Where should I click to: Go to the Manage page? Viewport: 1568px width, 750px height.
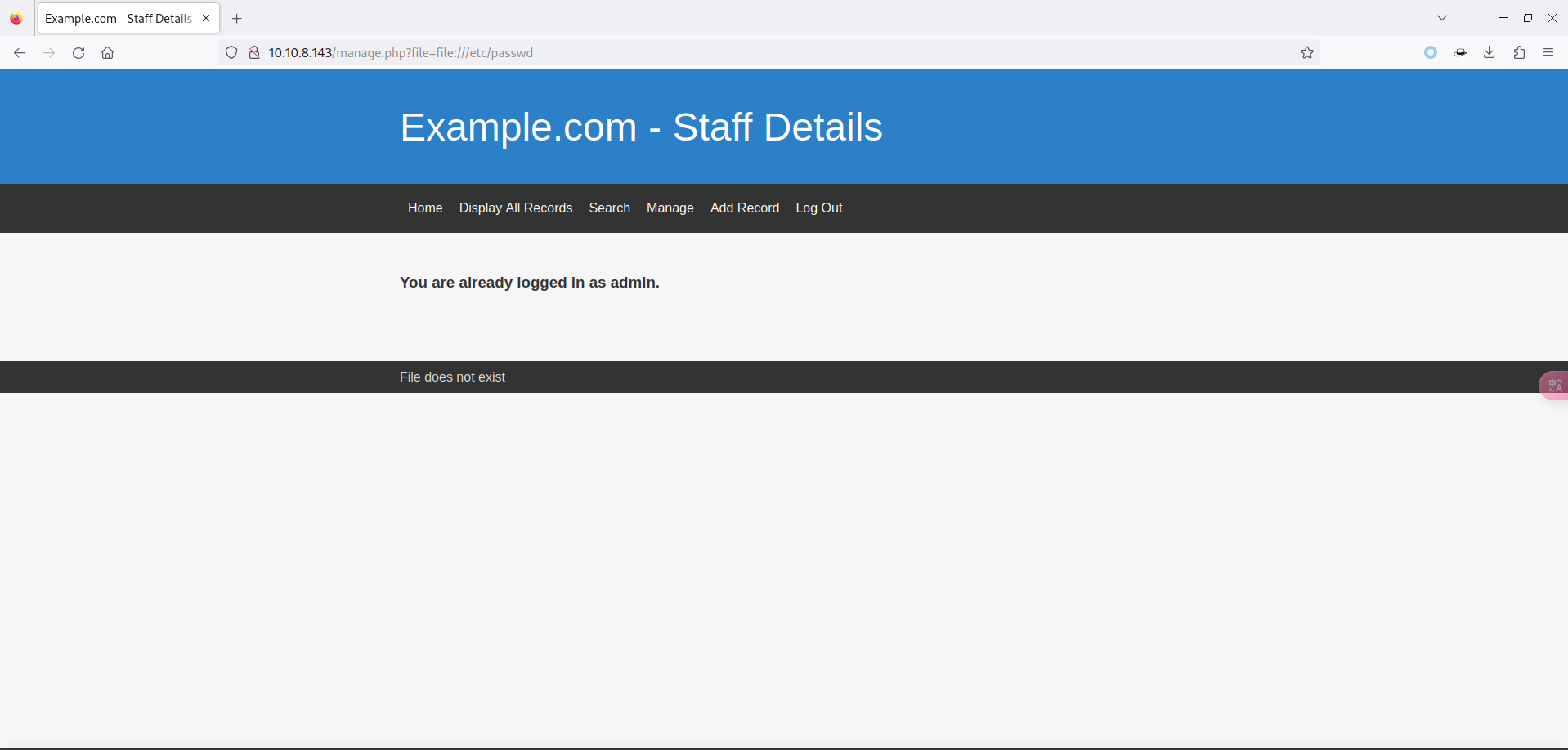(670, 208)
